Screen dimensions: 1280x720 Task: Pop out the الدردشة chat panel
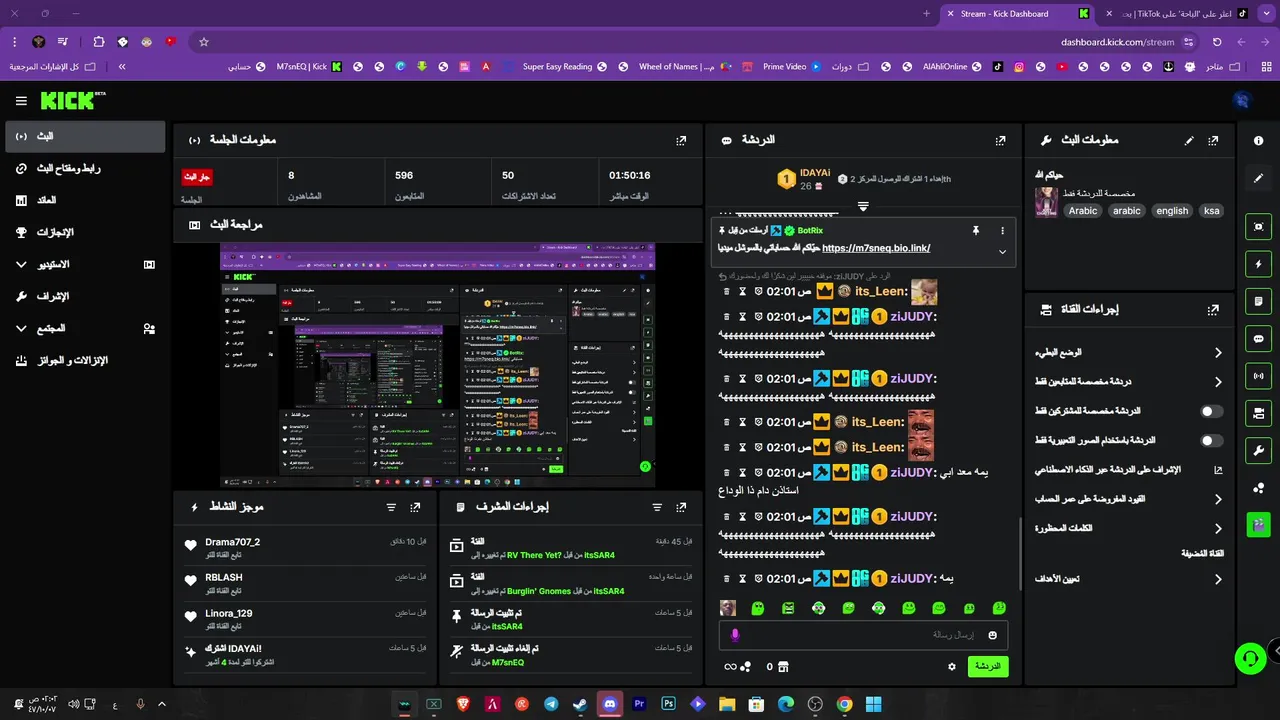click(1000, 141)
